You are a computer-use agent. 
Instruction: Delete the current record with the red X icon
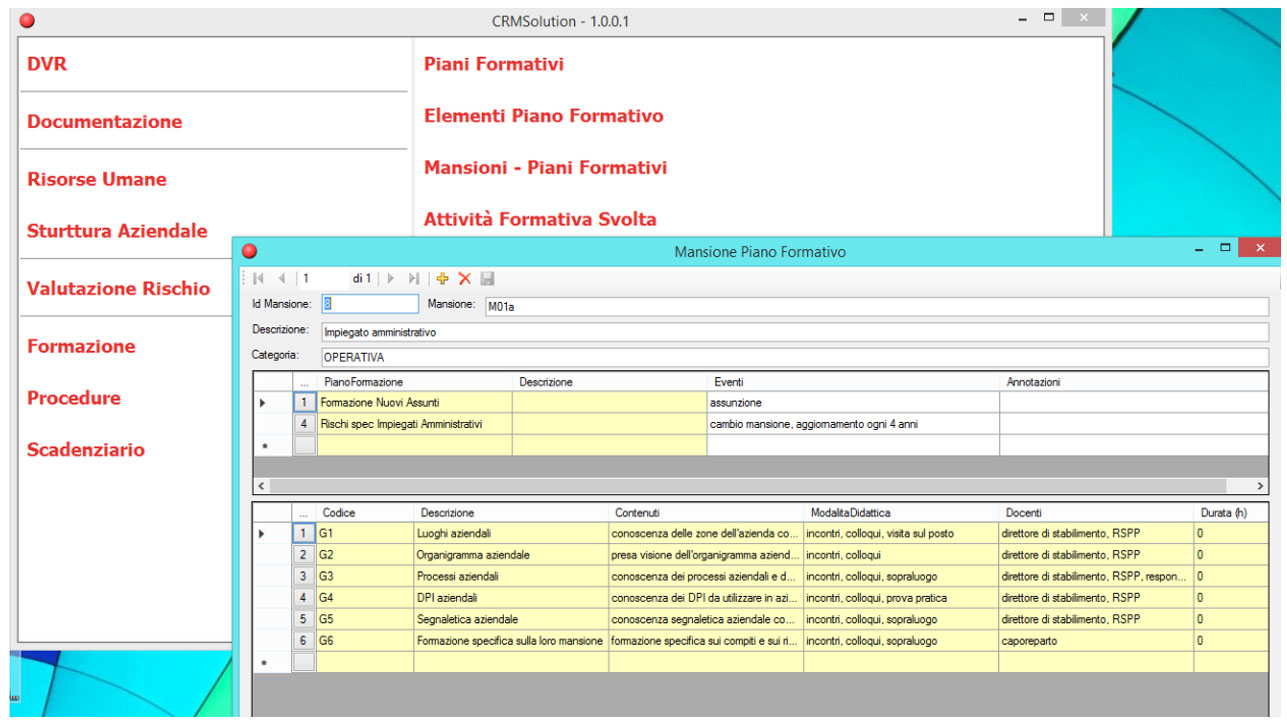pyautogui.click(x=465, y=279)
